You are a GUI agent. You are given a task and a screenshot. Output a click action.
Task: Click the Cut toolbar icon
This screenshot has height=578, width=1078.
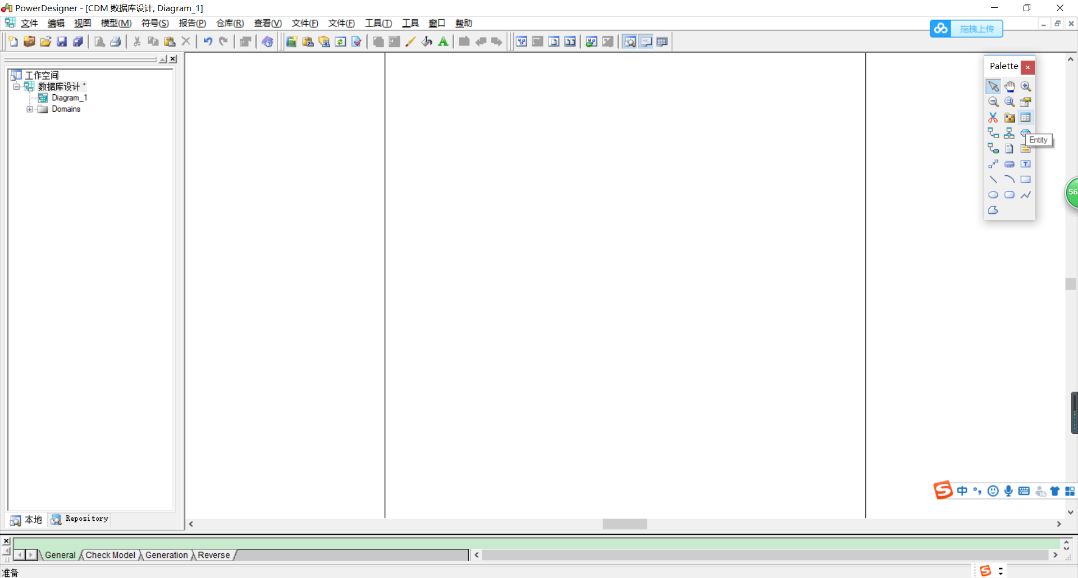[x=137, y=42]
